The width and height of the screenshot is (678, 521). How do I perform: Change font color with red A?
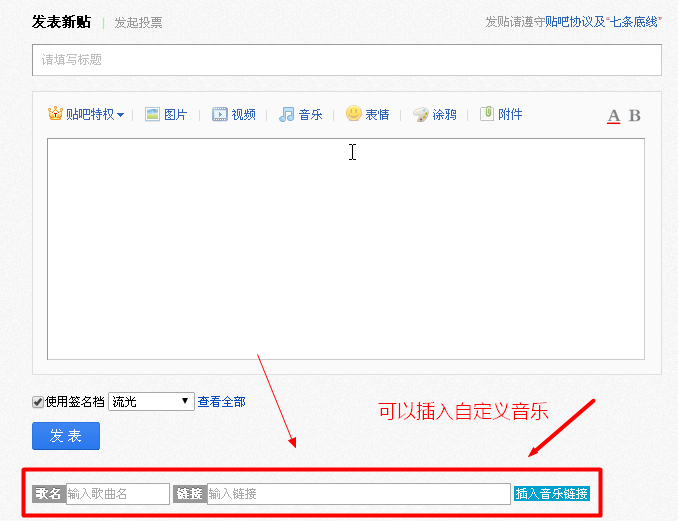614,116
